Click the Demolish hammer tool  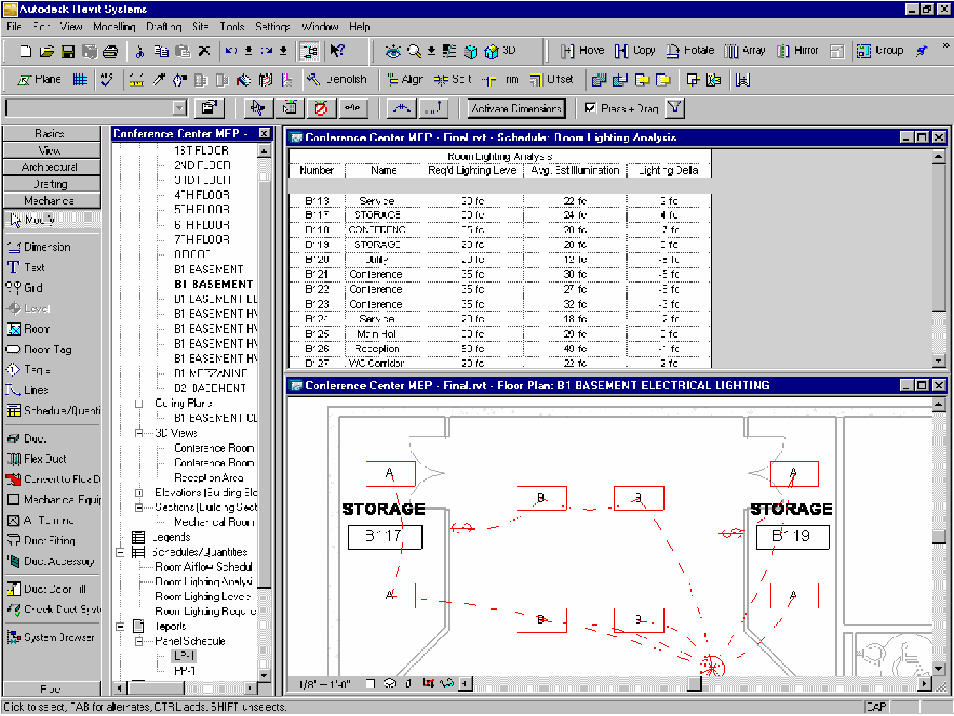pyautogui.click(x=336, y=80)
